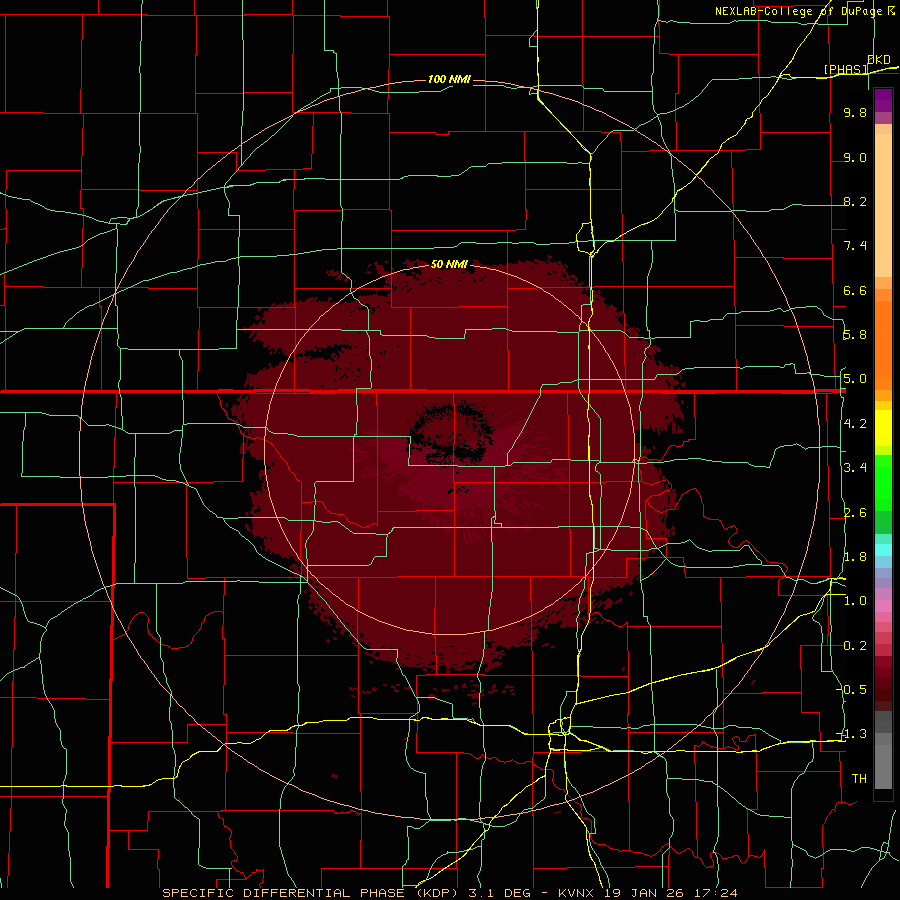Pick the dark orange band on color scale
Image resolution: width=900 pixels, height=900 pixels.
[x=883, y=344]
